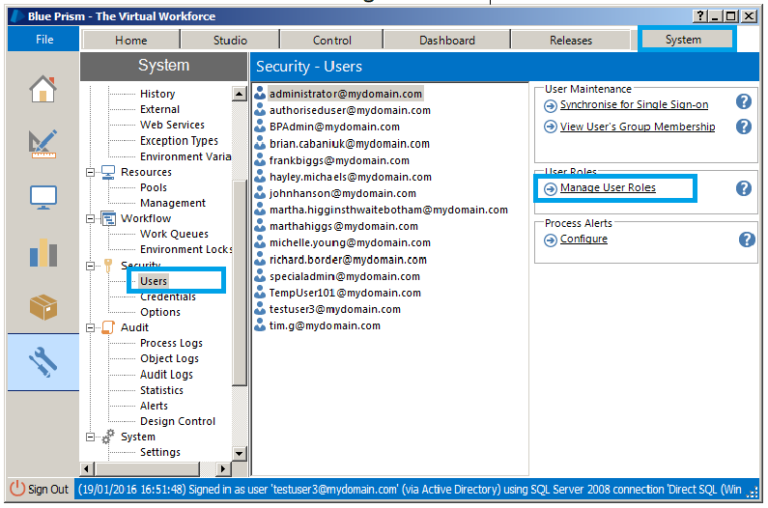Viewport: 768px width, 508px height.
Task: Open the Home sidebar house icon
Action: (x=43, y=89)
